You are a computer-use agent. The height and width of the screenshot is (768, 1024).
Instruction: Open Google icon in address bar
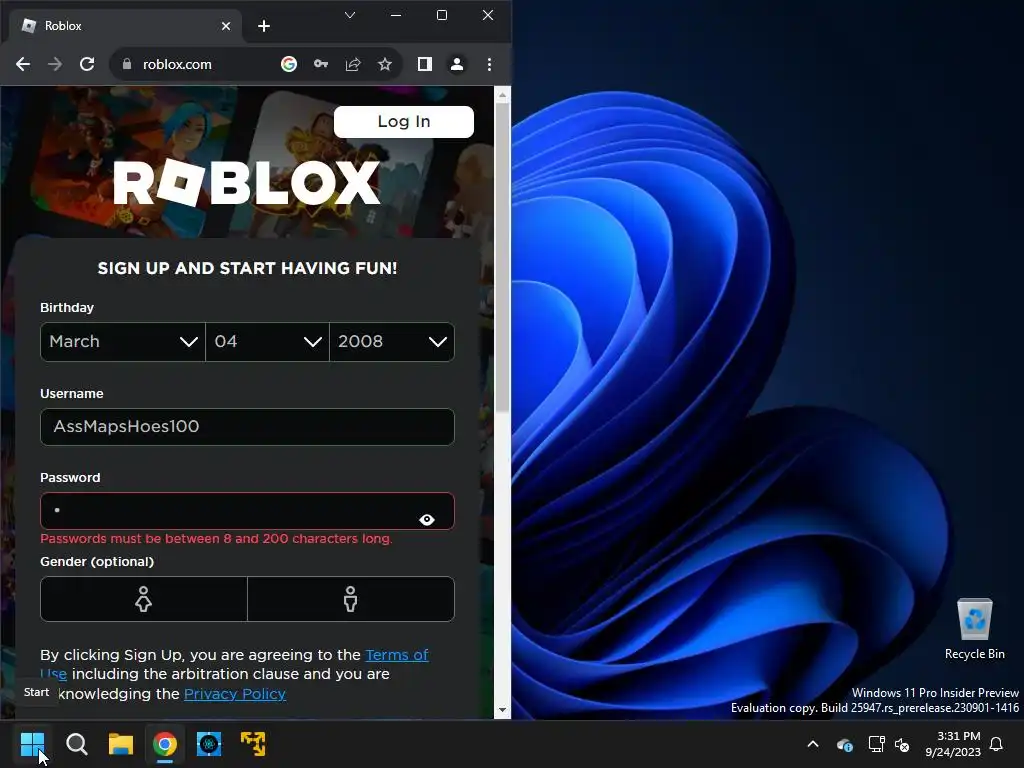tap(289, 64)
